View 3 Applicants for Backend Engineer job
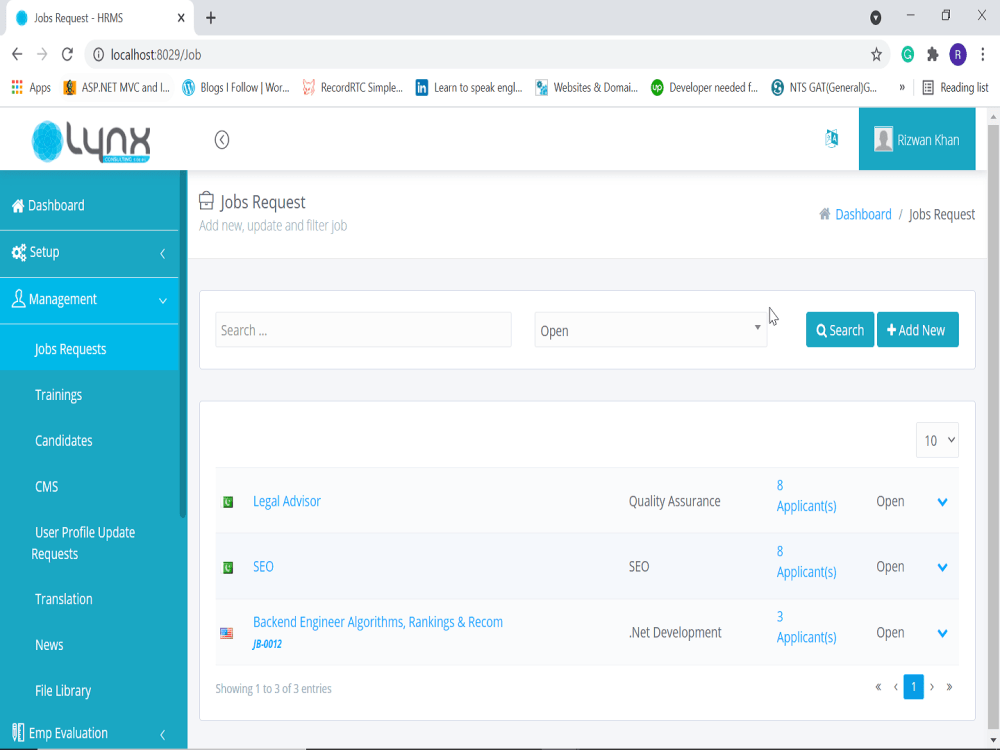The width and height of the screenshot is (1000, 750). click(806, 627)
